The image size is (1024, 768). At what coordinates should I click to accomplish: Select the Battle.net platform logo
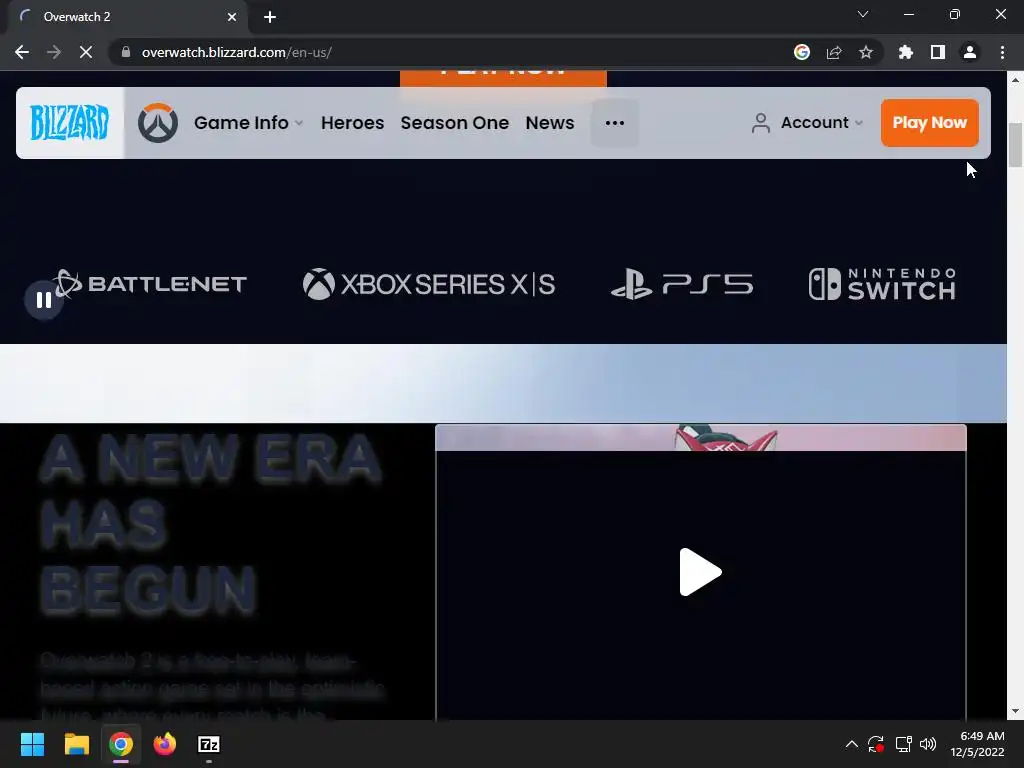point(150,284)
